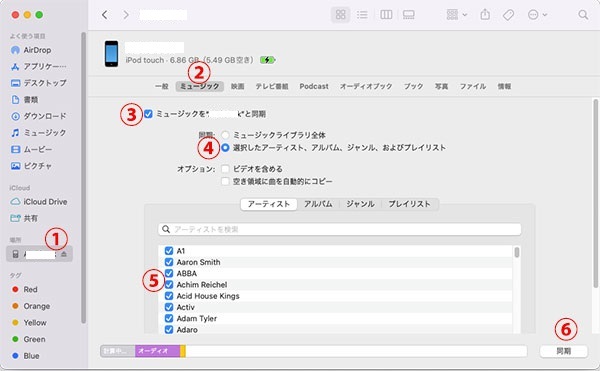Filter by the Yellow tag
The width and height of the screenshot is (600, 371).
(29, 323)
